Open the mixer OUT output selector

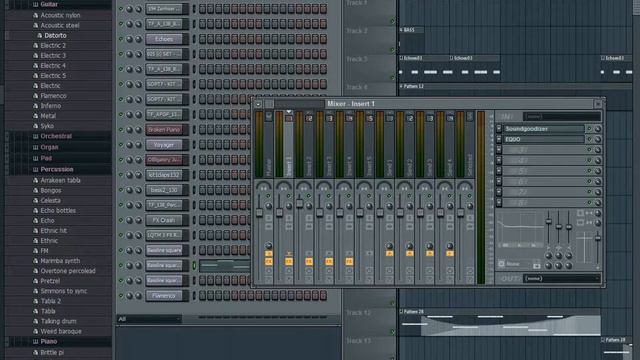point(562,278)
